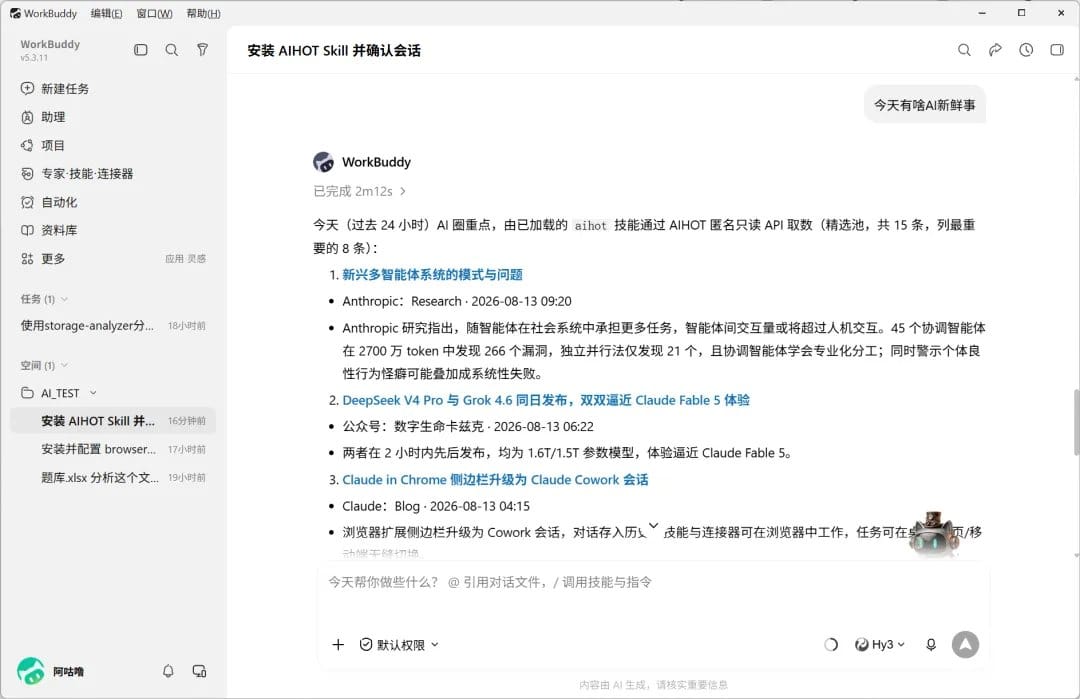Expand the 已完成 2m12s details
The image size is (1080, 699).
point(360,191)
